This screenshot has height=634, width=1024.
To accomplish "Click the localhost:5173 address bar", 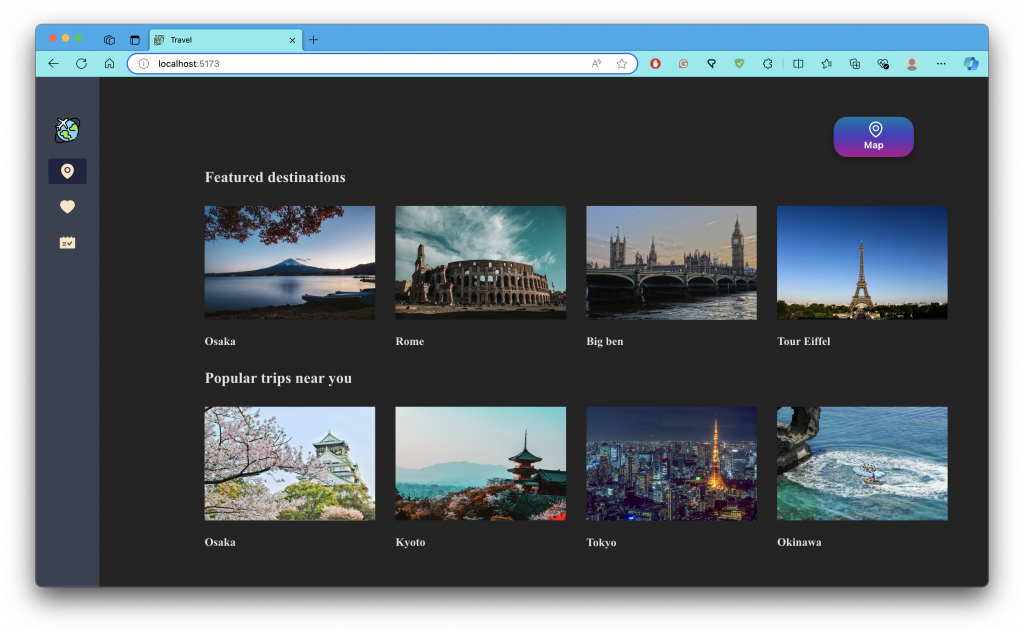I will 382,63.
